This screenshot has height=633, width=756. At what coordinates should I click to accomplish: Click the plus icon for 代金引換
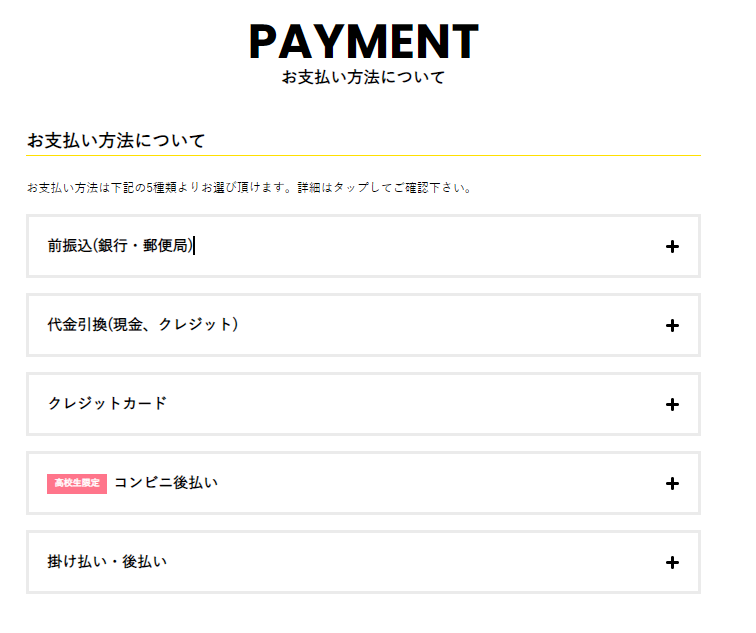pyautogui.click(x=672, y=325)
